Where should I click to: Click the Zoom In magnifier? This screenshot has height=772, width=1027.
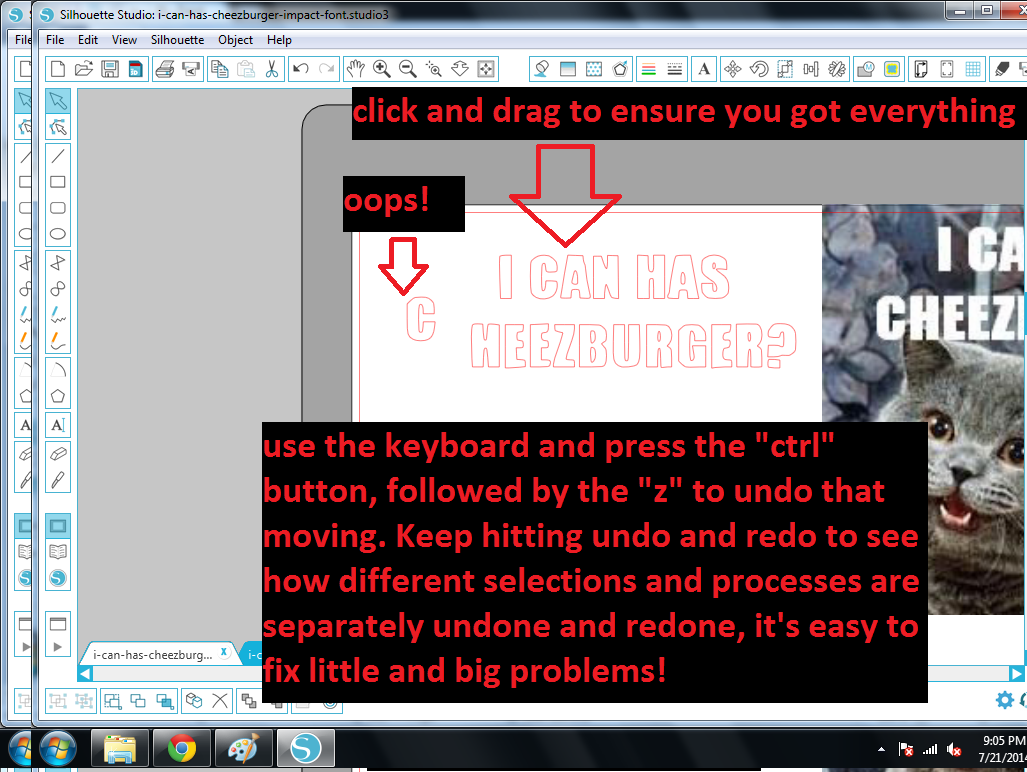tap(382, 69)
